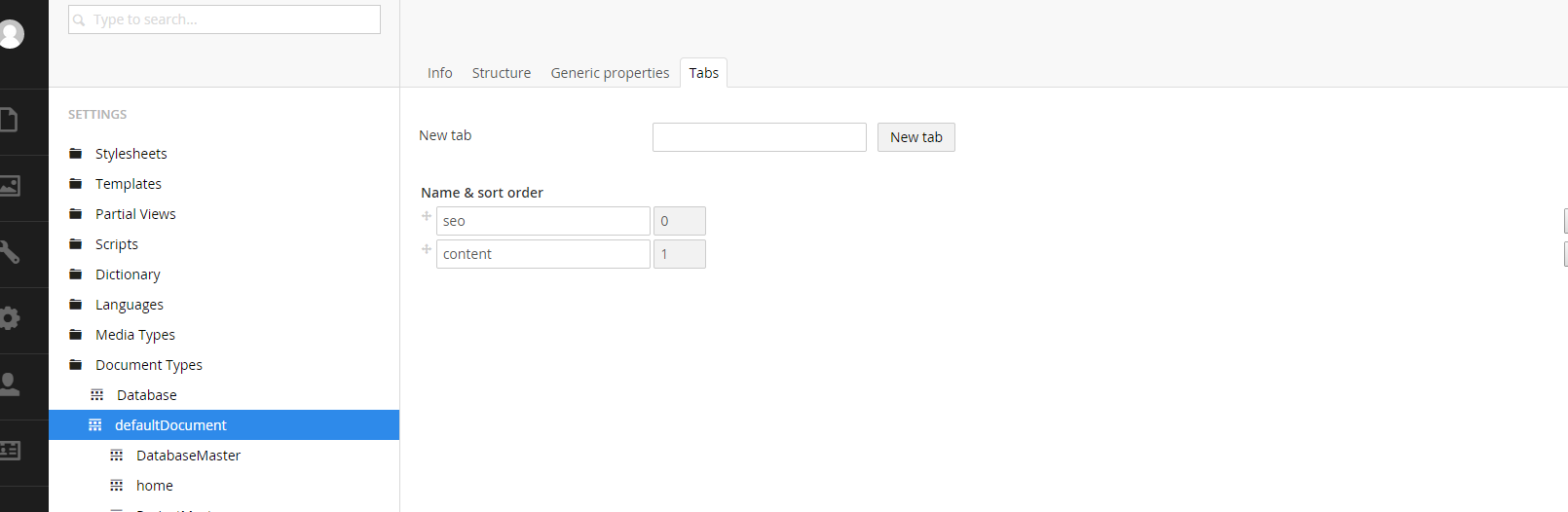
Task: Open the Settings wrench icon
Action: point(10,252)
